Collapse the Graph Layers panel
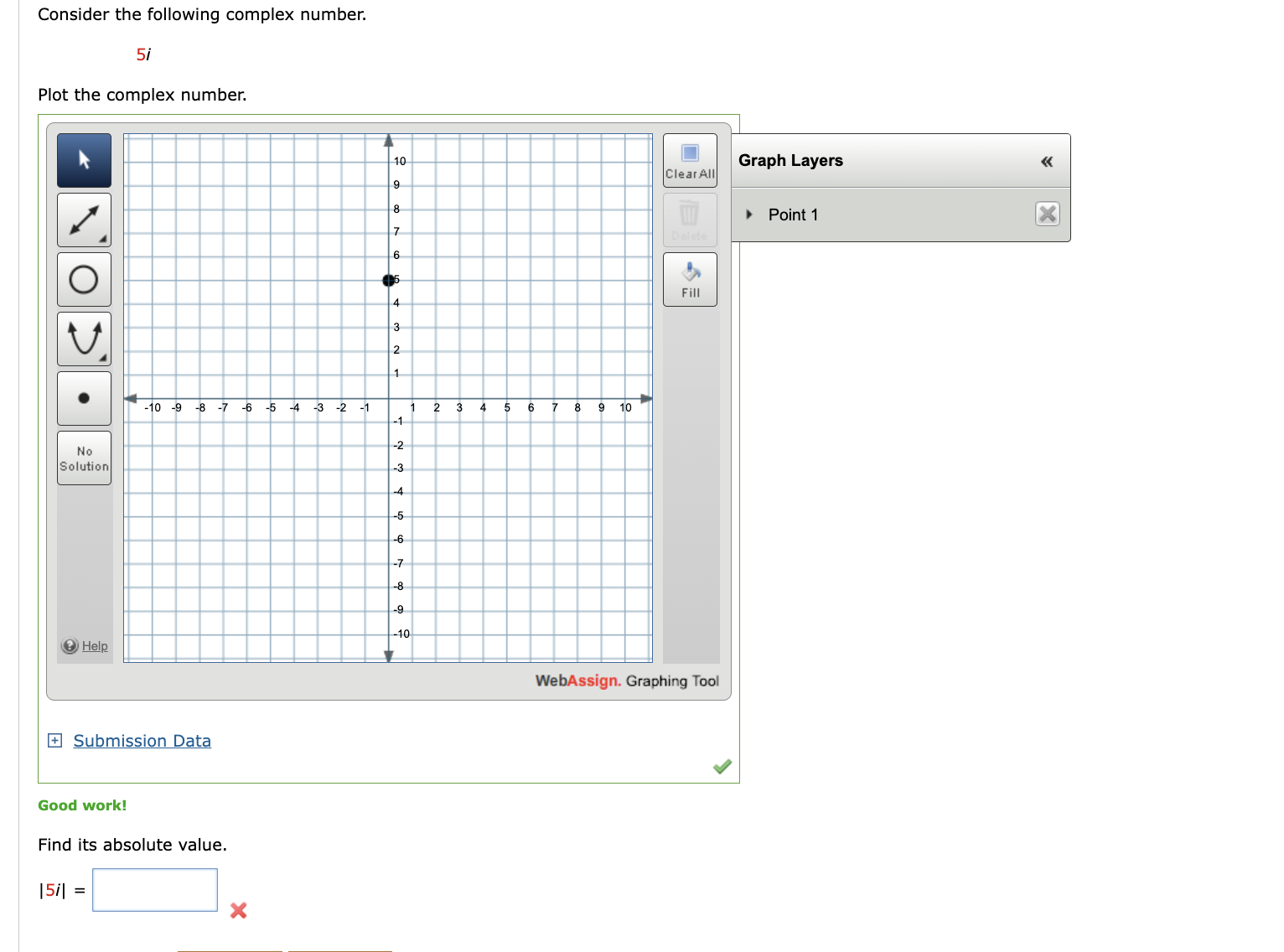Screen dimensions: 1284x952 click(1046, 160)
